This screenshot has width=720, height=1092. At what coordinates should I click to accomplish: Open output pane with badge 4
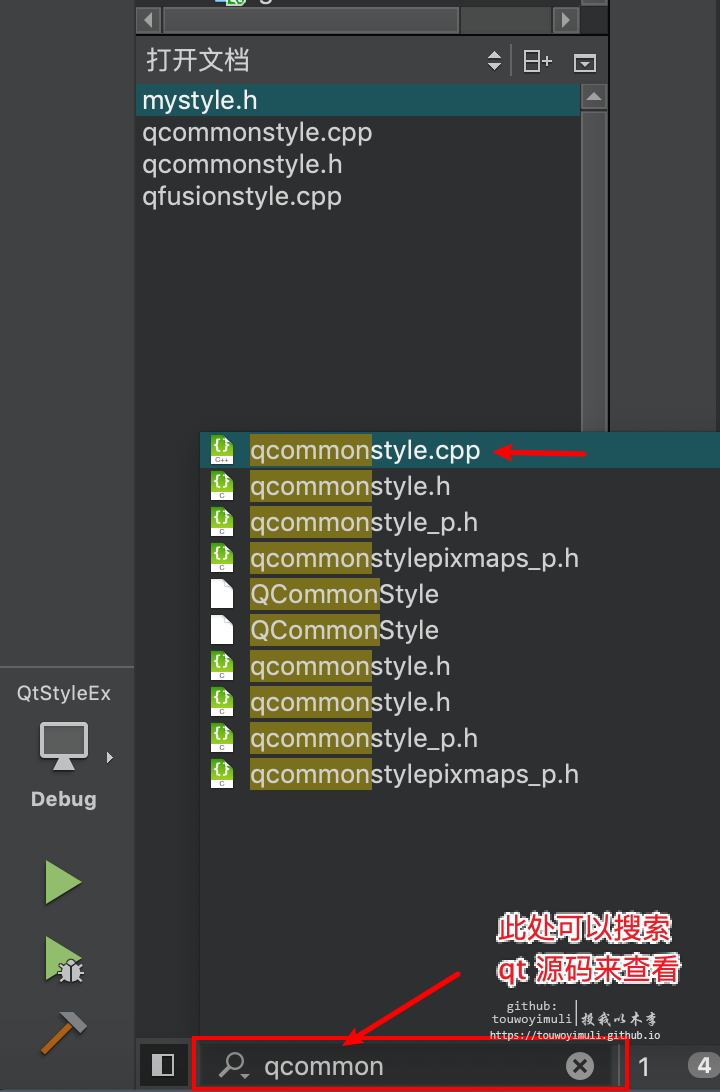pyautogui.click(x=704, y=1066)
